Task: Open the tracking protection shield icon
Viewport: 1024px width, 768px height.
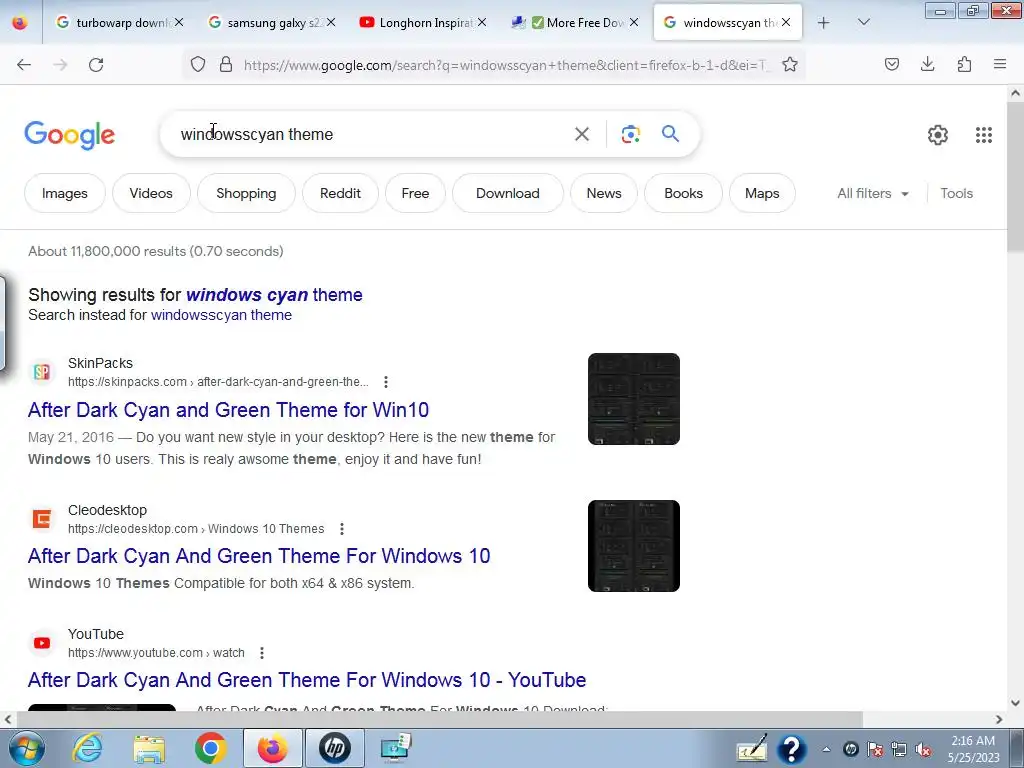Action: [x=198, y=64]
